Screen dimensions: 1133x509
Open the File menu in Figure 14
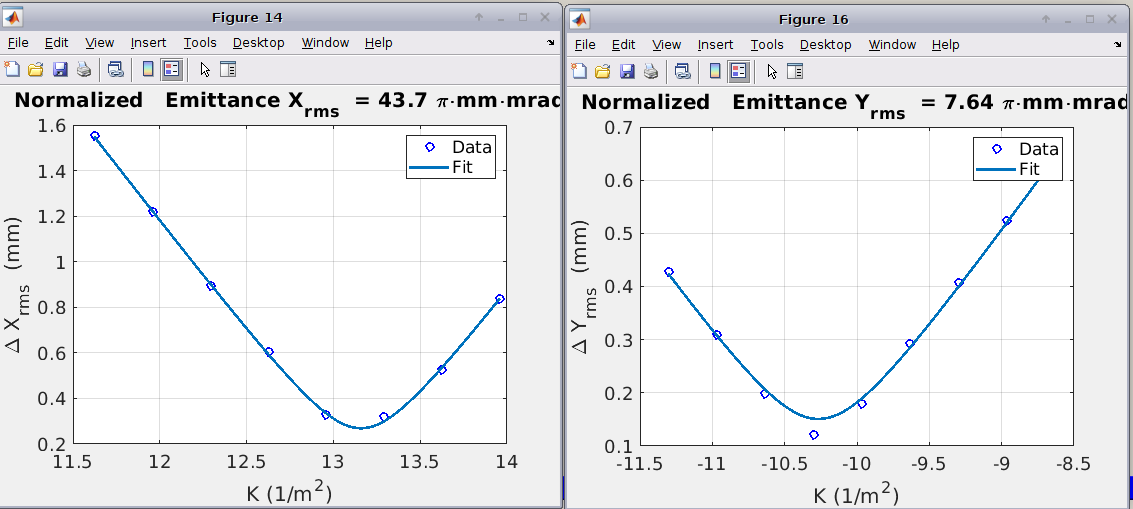18,42
